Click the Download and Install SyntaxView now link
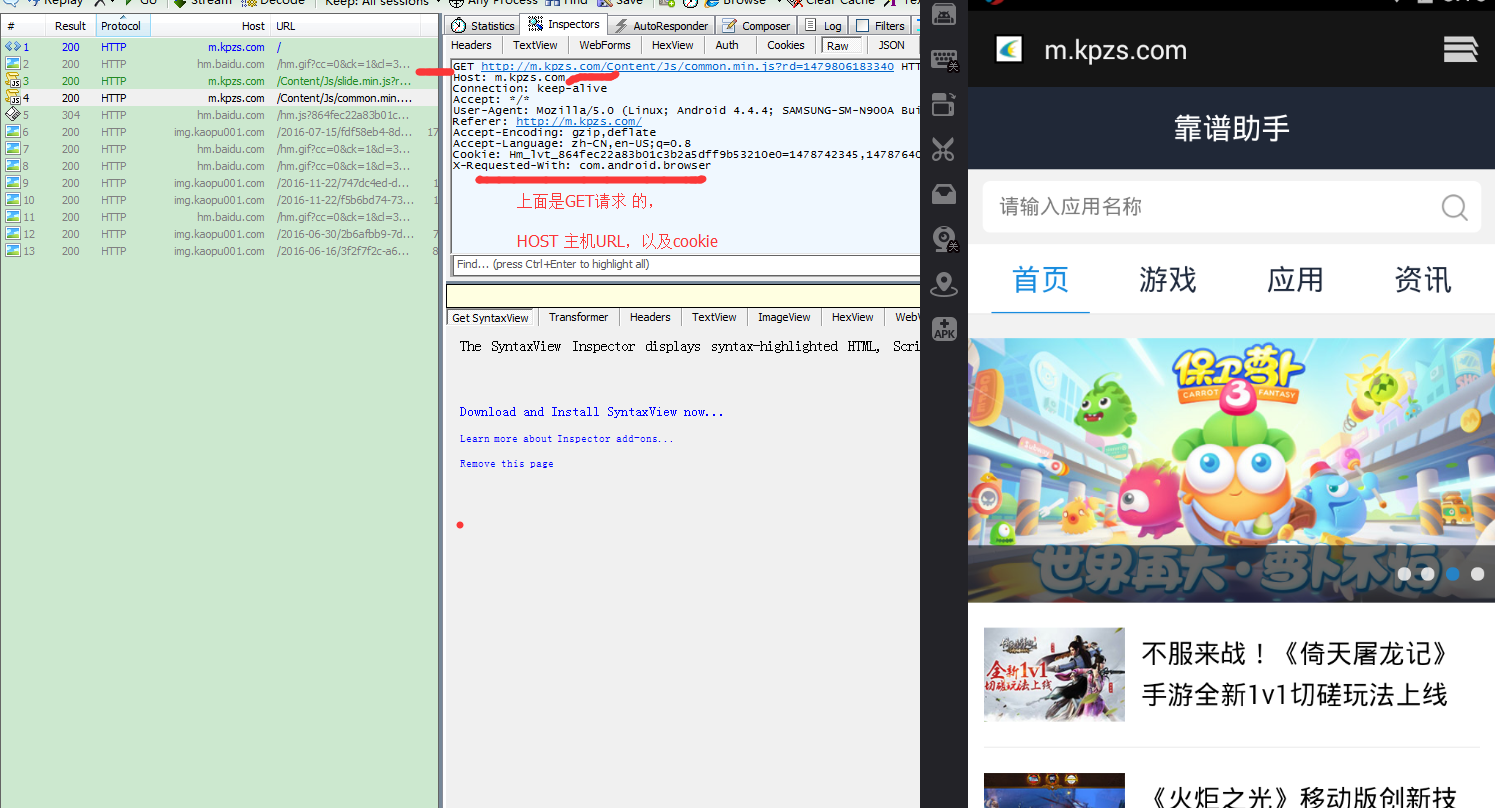Image resolution: width=1495 pixels, height=808 pixels. (591, 412)
